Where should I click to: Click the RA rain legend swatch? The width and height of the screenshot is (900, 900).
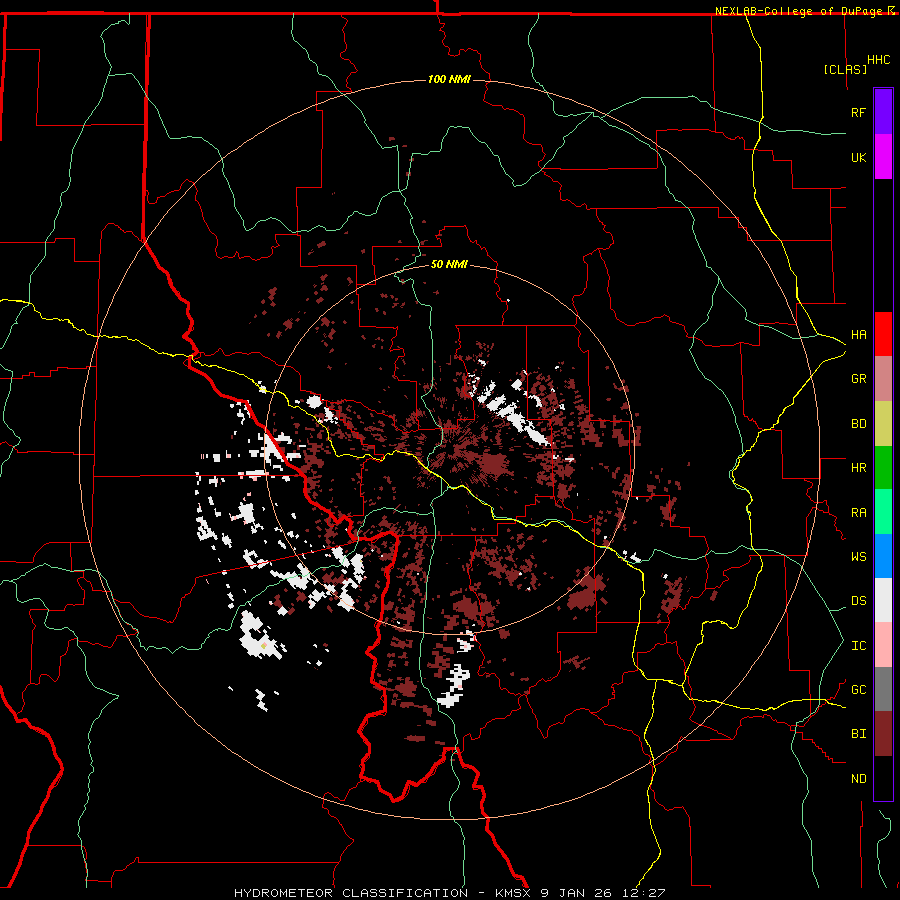click(x=883, y=512)
